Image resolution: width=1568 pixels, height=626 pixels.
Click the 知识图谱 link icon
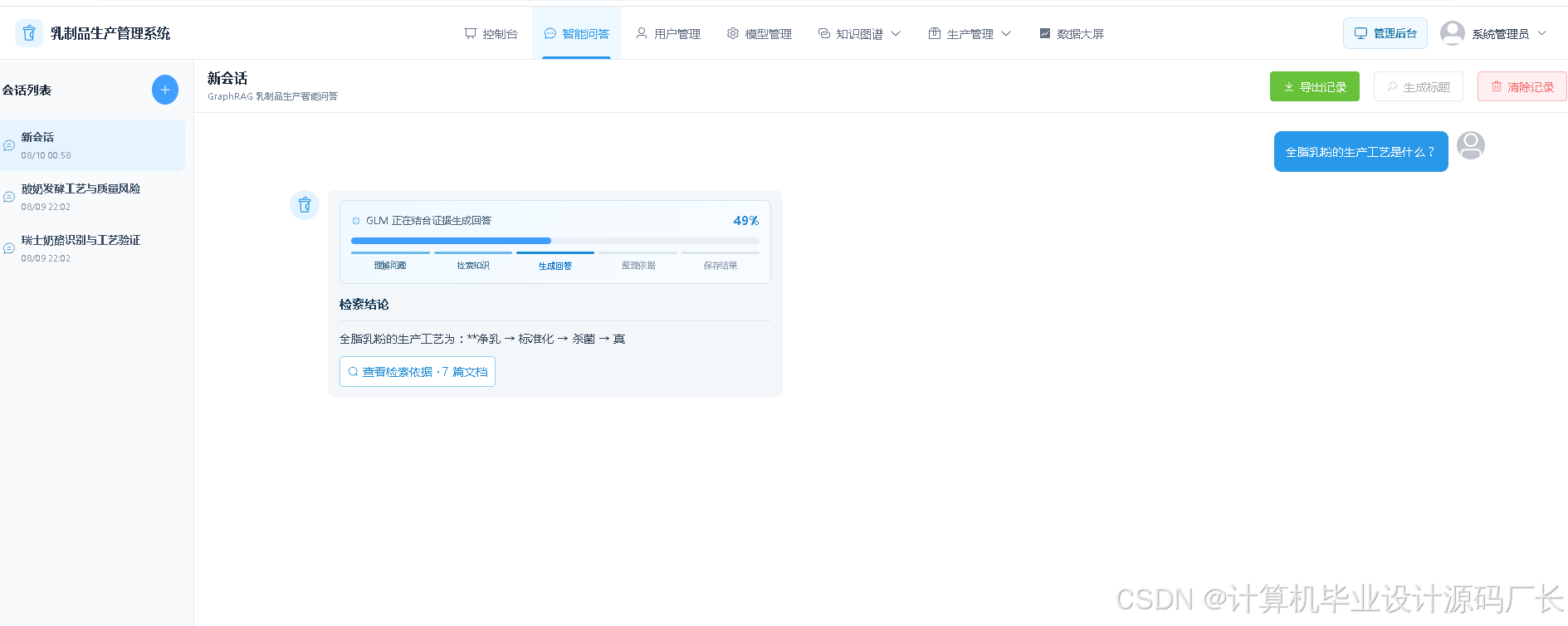pyautogui.click(x=824, y=33)
